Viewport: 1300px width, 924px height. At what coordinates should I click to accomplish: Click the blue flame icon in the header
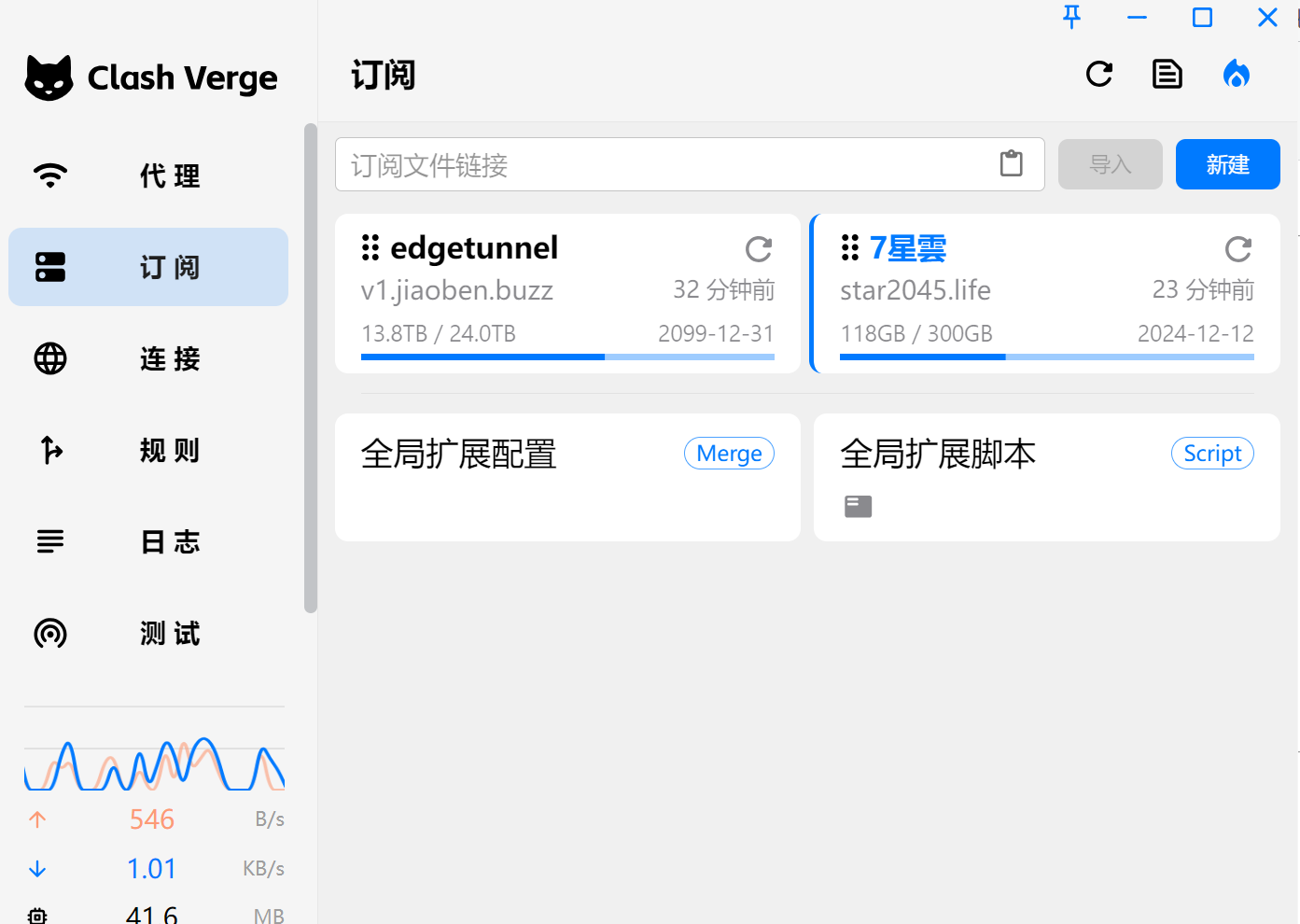(1237, 74)
